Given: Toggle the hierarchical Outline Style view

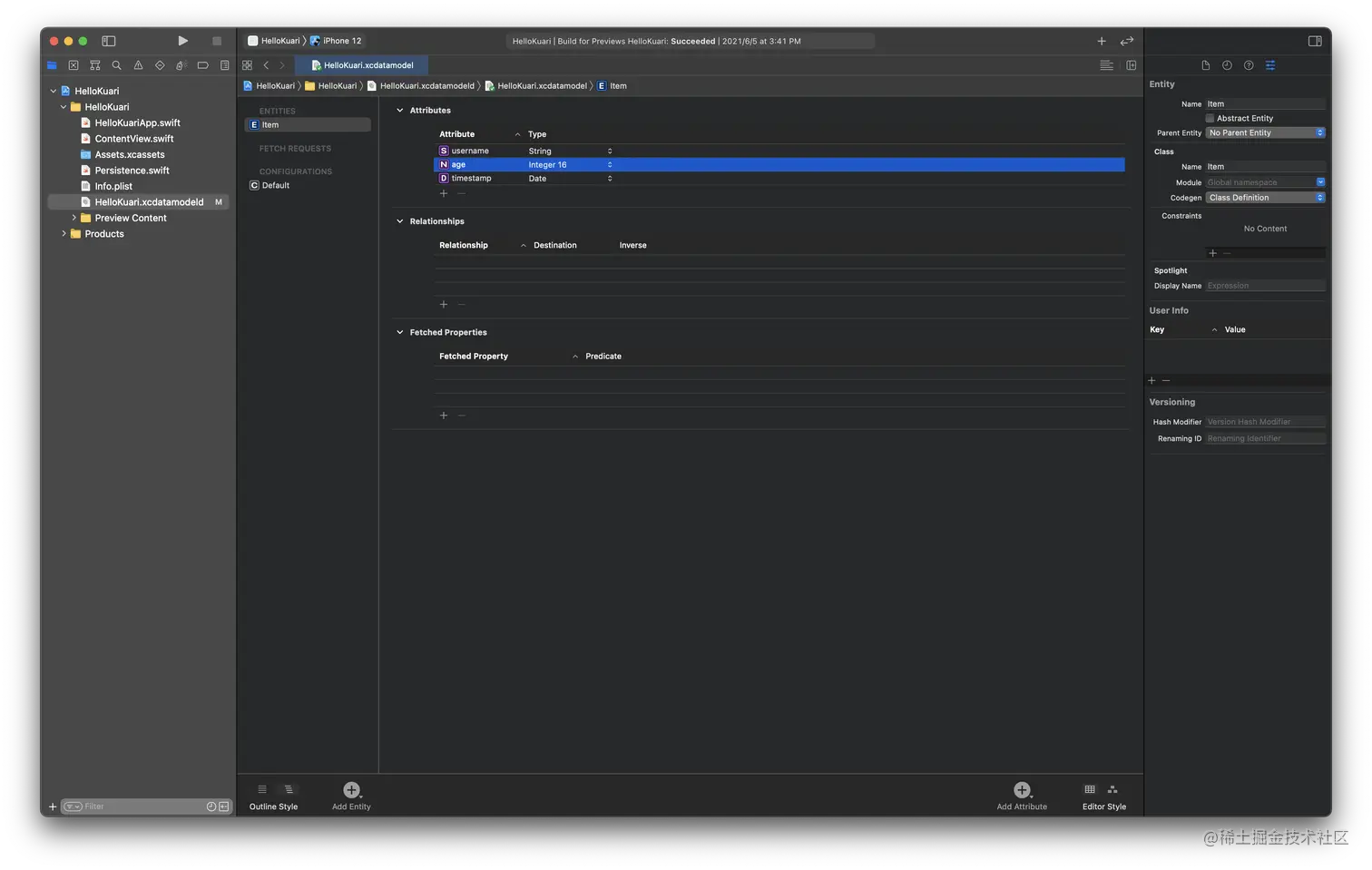Looking at the screenshot, I should pyautogui.click(x=289, y=789).
